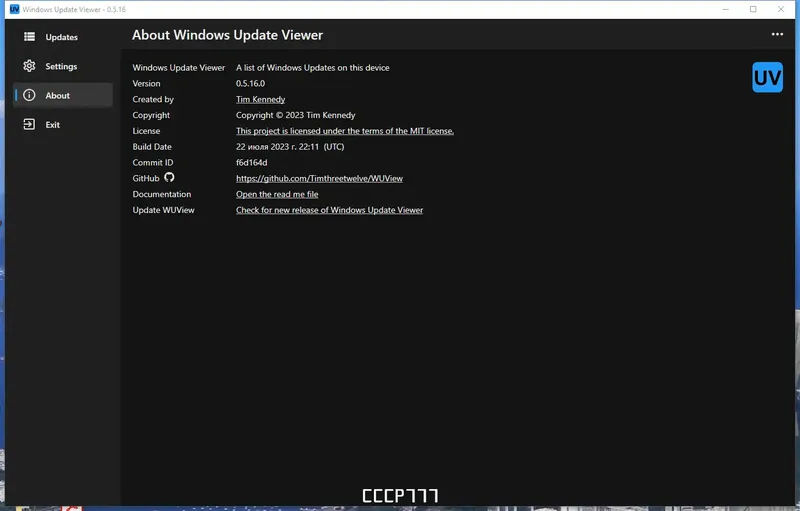Click the blue UV application logo
Image resolution: width=800 pixels, height=511 pixels.
click(x=767, y=78)
